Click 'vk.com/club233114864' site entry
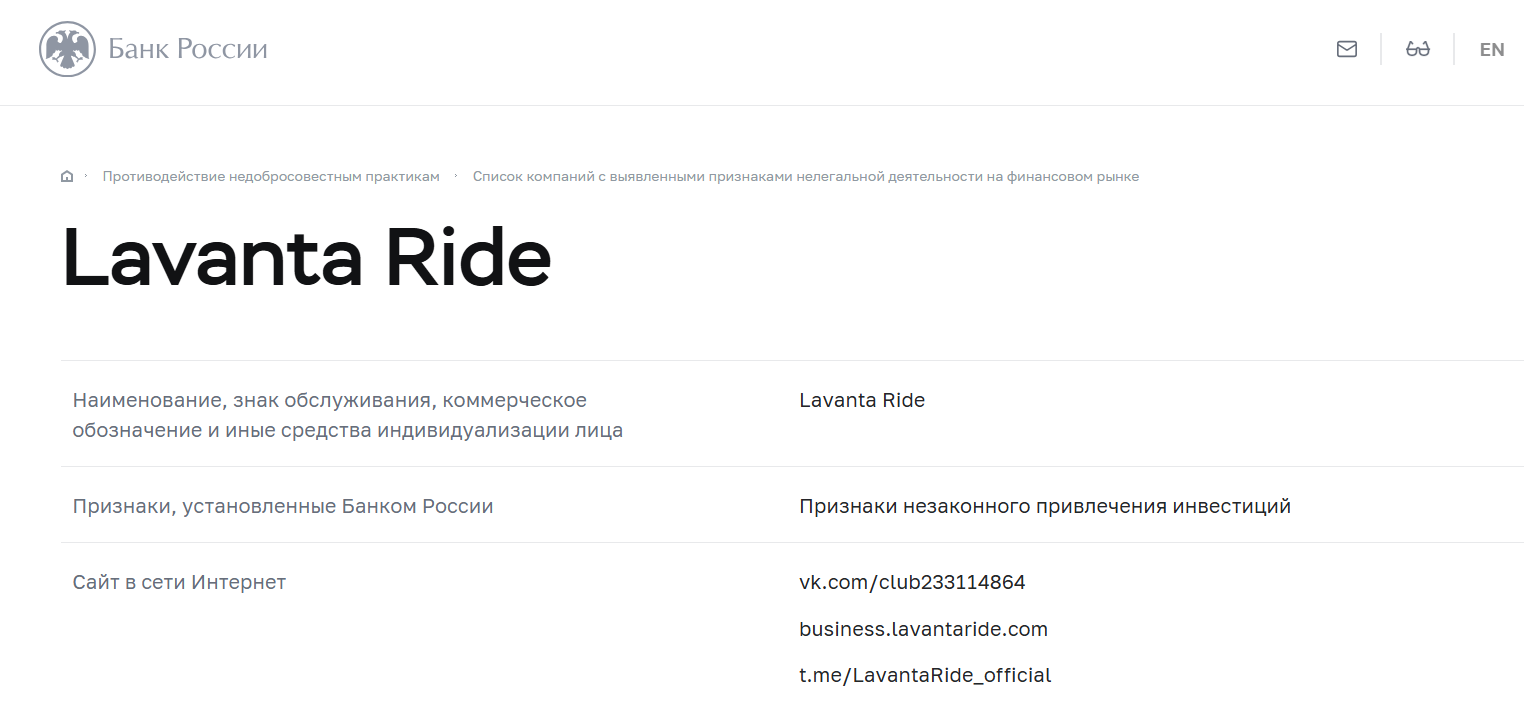This screenshot has height=720, width=1524. [912, 582]
